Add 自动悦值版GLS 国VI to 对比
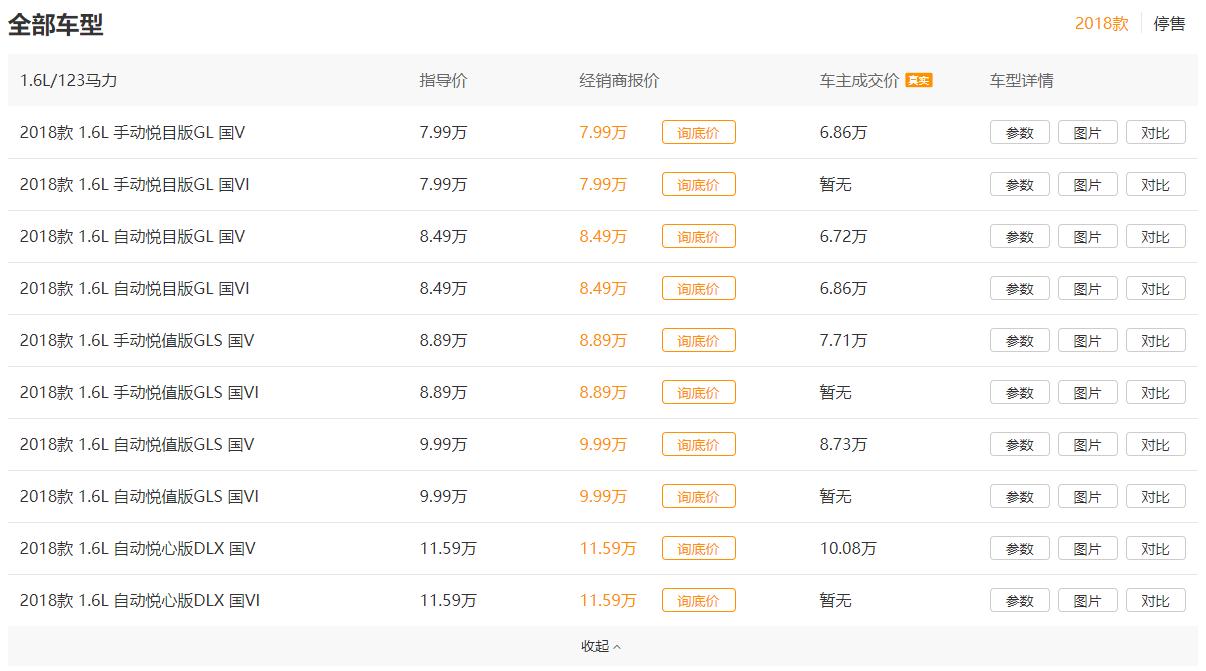The image size is (1206, 671). coord(1155,496)
